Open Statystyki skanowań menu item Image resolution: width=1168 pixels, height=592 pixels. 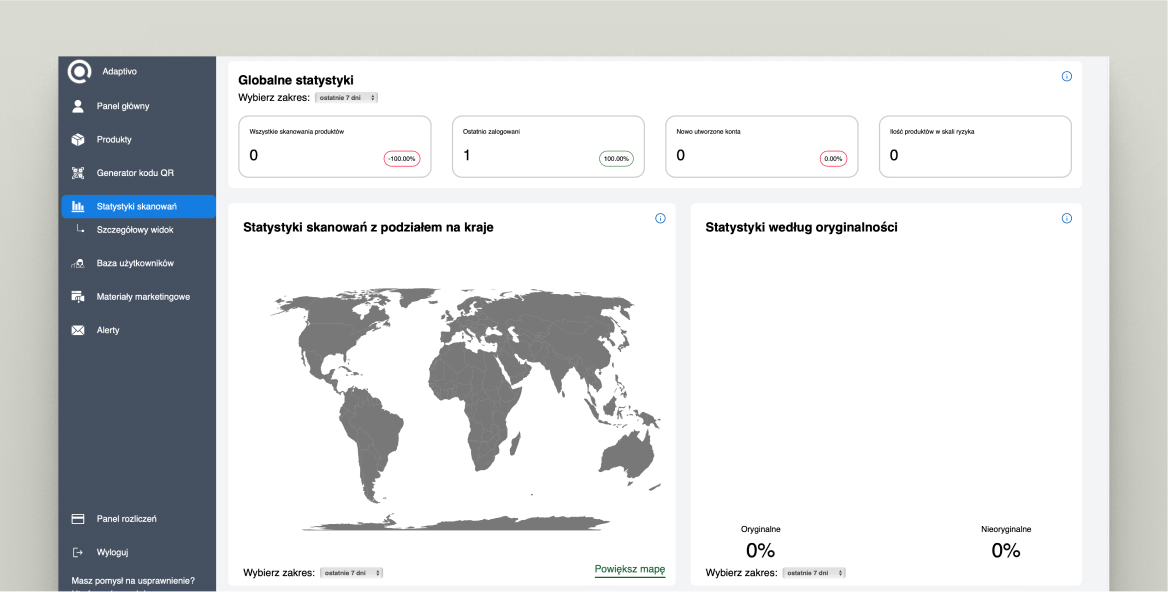137,207
